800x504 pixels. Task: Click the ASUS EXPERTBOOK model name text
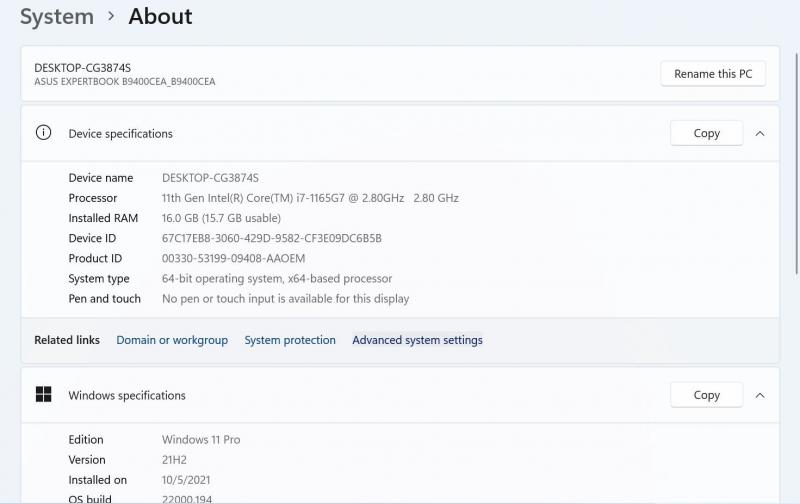pyautogui.click(x=125, y=82)
